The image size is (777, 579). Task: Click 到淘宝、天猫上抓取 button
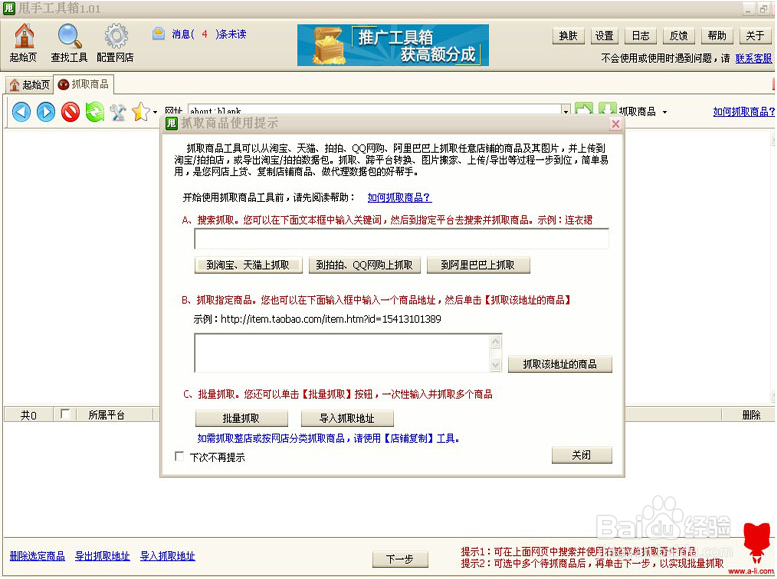(x=248, y=265)
